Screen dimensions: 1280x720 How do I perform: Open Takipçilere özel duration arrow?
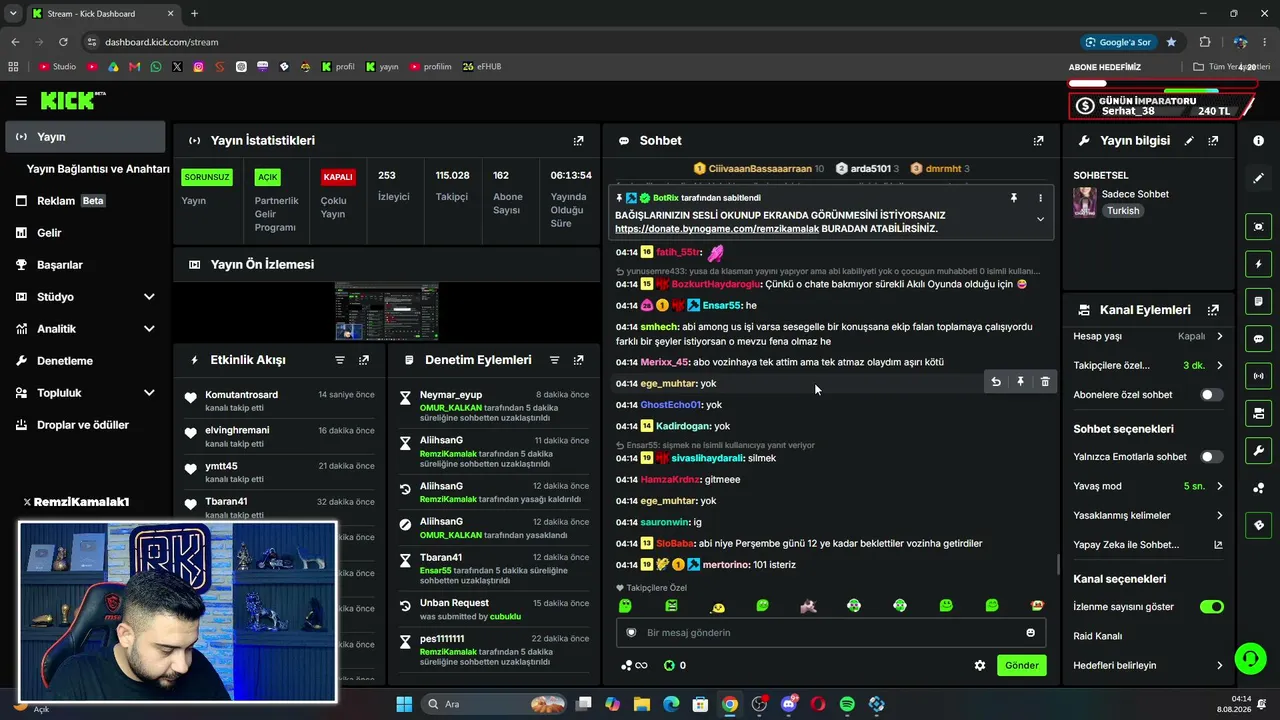click(x=1219, y=365)
